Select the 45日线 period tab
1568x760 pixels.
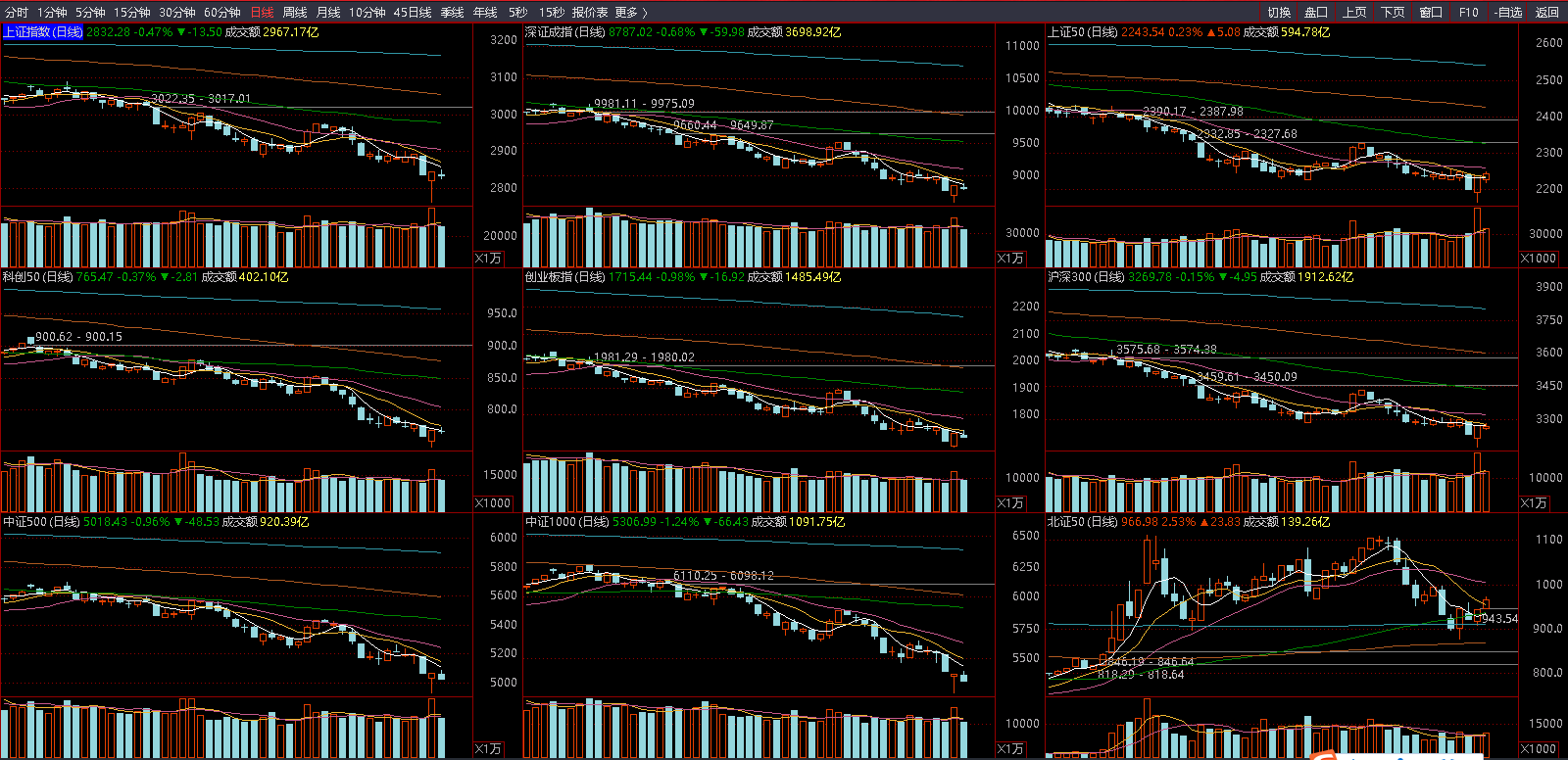tap(413, 13)
